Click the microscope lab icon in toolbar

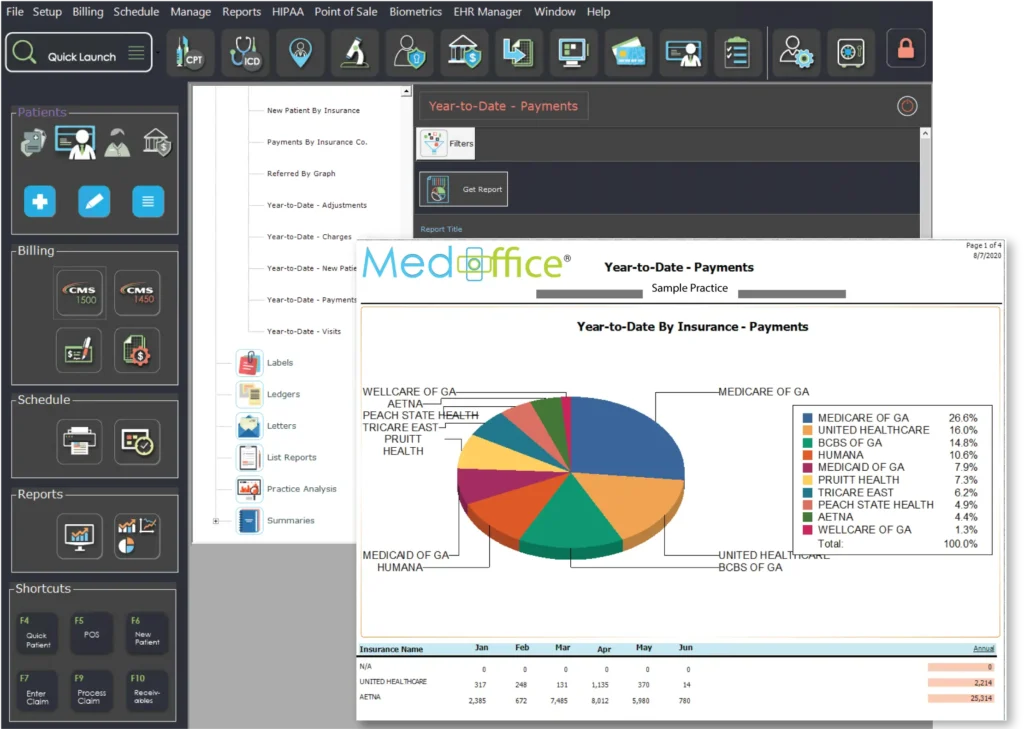click(354, 52)
